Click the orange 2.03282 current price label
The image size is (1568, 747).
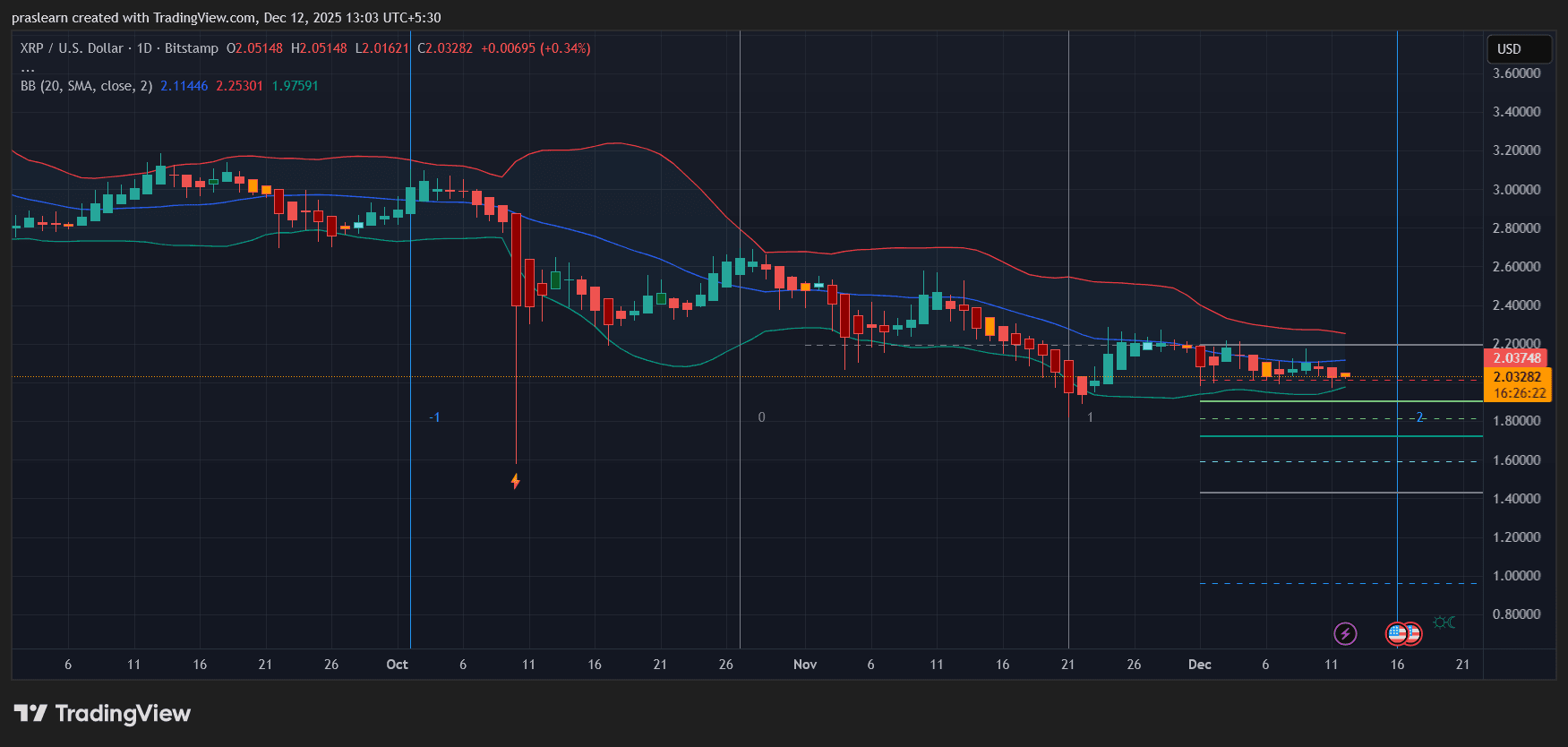coord(1517,377)
